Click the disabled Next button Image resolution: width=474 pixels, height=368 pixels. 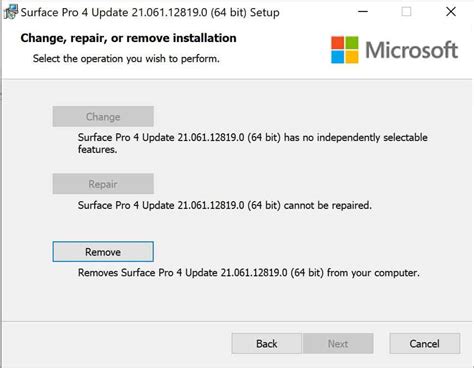click(338, 343)
